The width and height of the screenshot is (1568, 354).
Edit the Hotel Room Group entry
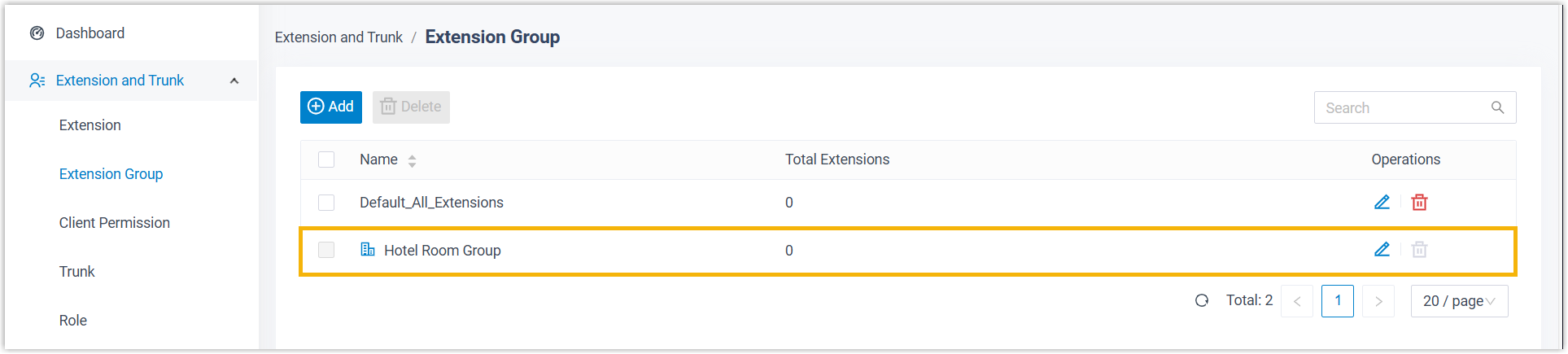1382,250
